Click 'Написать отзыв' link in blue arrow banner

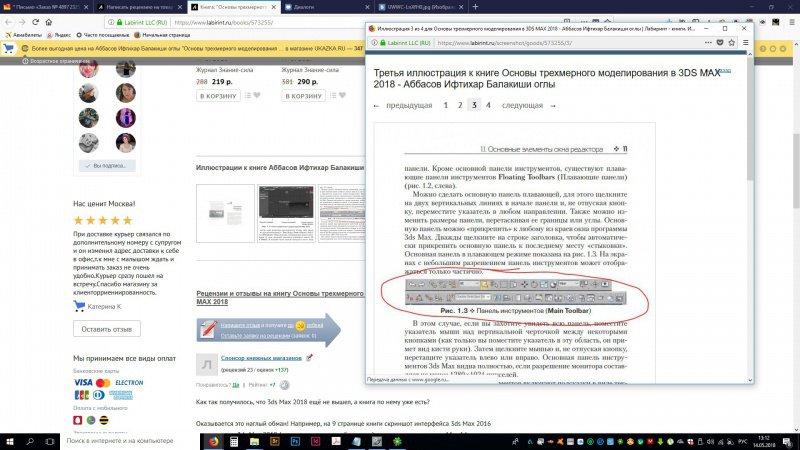[x=240, y=325]
